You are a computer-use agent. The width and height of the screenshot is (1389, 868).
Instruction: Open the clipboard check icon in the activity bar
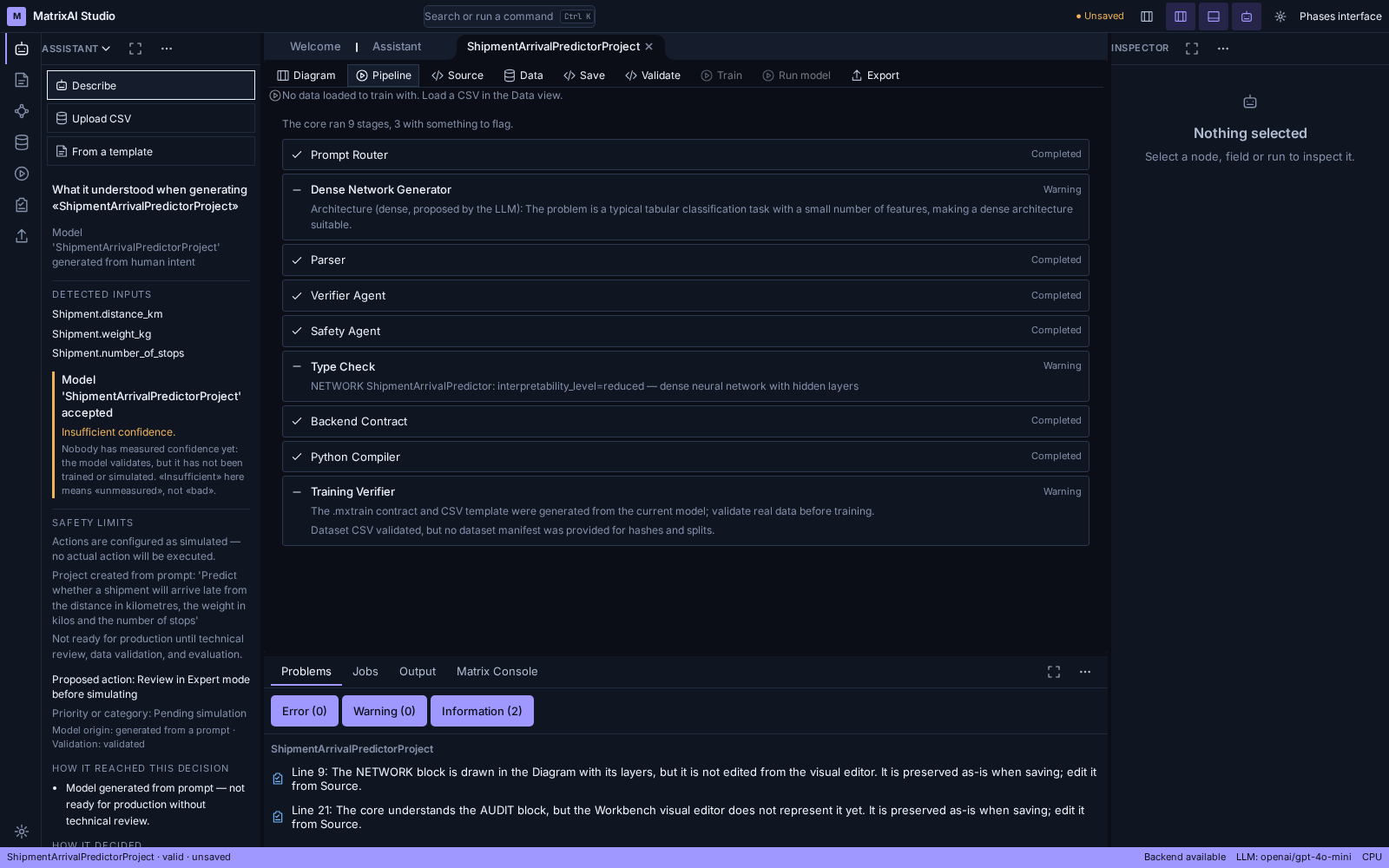22,205
